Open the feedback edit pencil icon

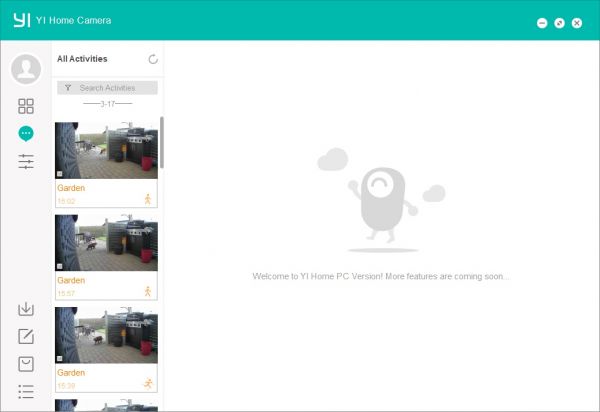26,336
